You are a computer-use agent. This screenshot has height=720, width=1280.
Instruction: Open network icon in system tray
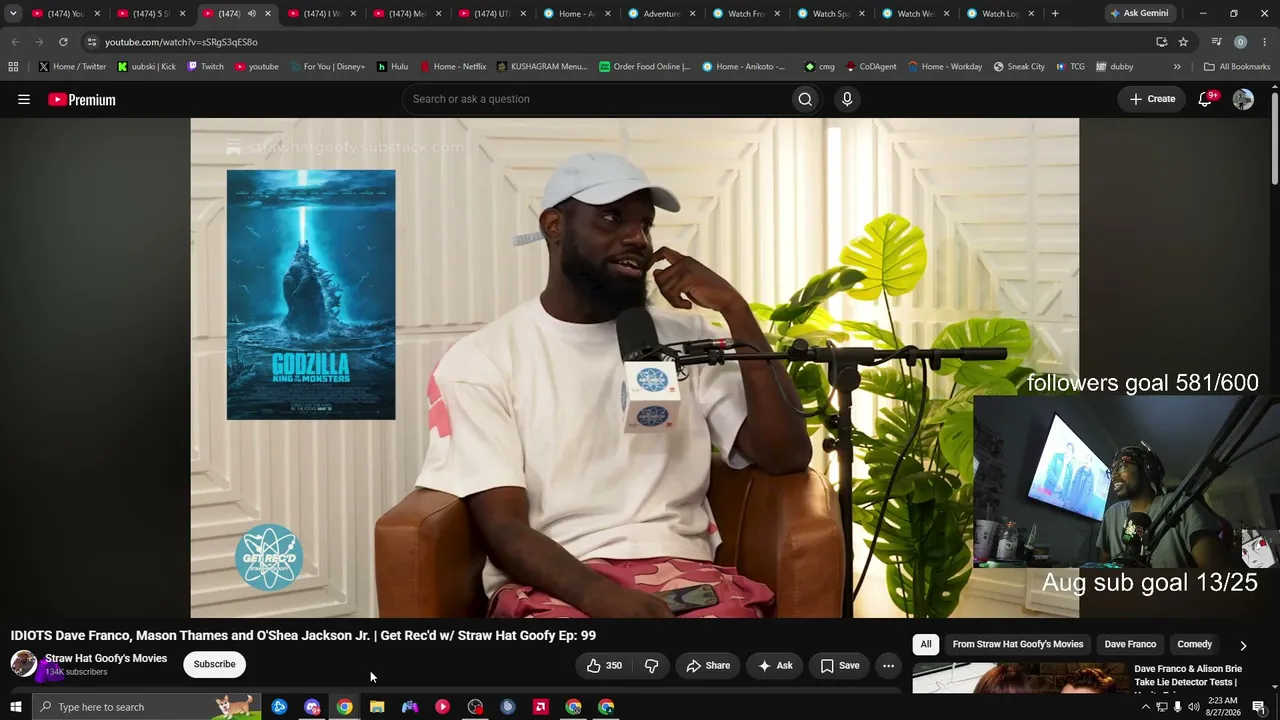click(1161, 707)
